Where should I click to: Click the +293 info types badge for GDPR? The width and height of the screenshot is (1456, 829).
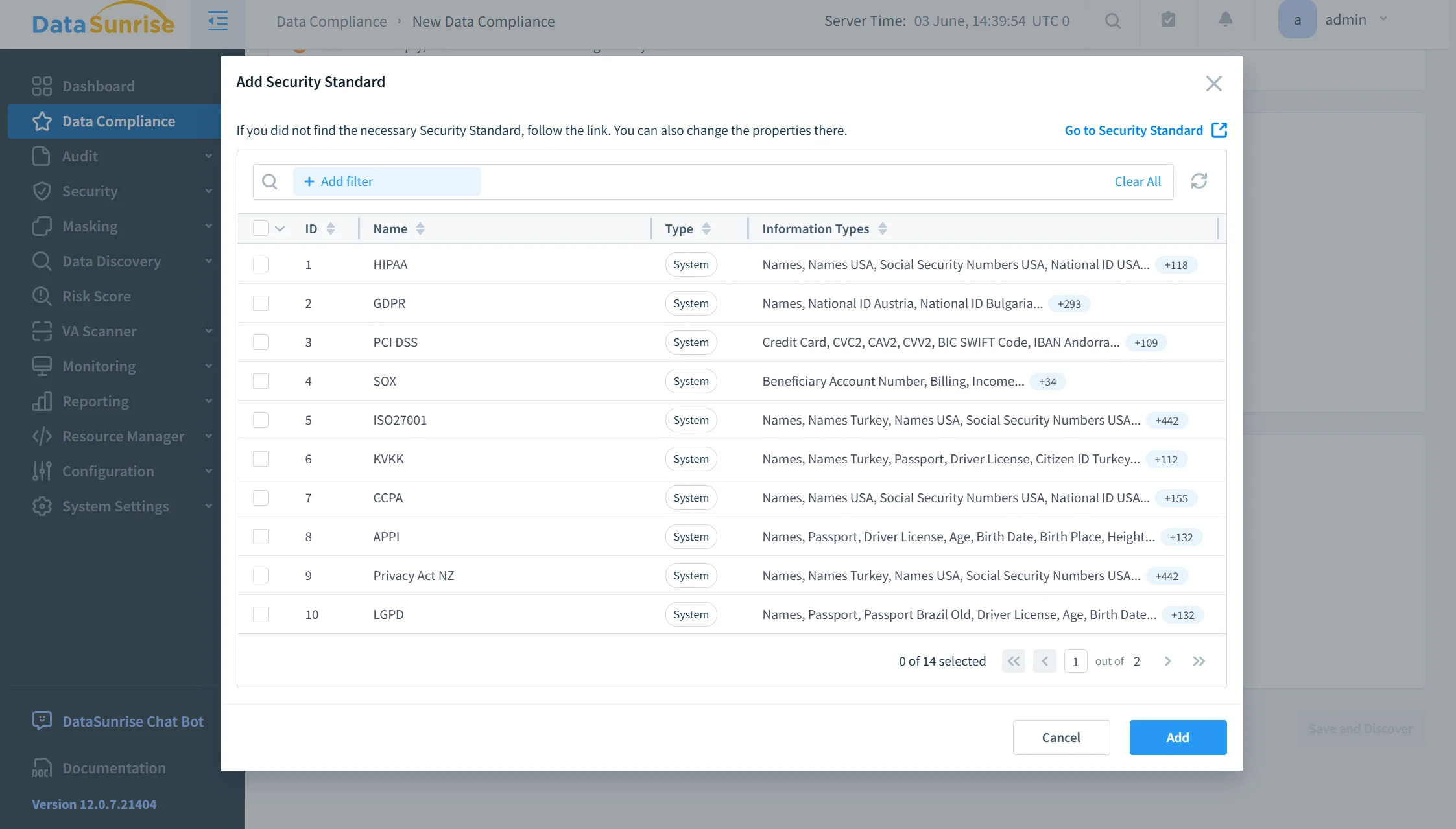(x=1069, y=303)
